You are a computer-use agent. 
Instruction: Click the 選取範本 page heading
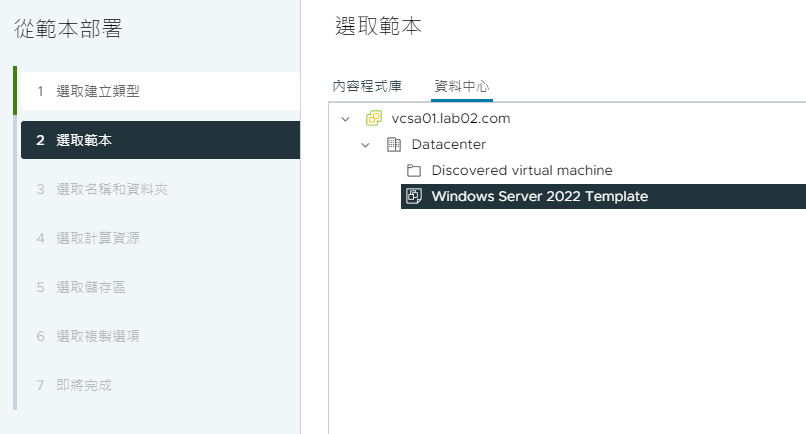tap(378, 26)
